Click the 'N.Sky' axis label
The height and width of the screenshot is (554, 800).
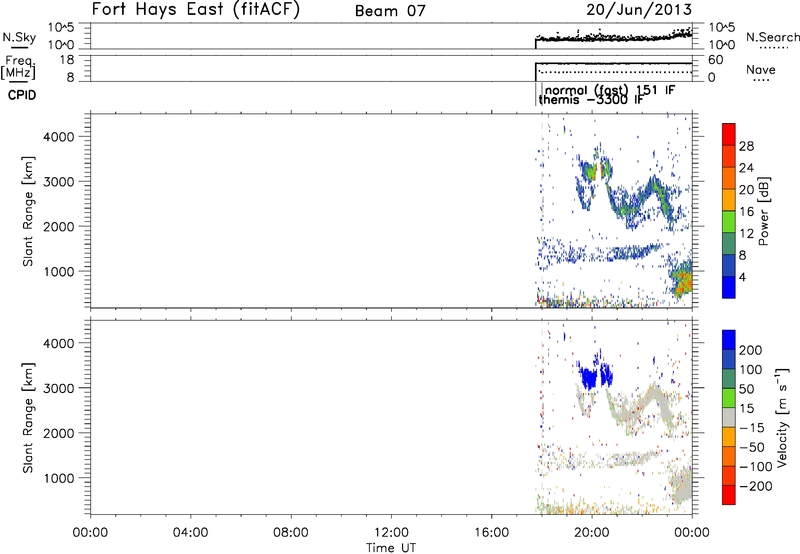pos(19,37)
